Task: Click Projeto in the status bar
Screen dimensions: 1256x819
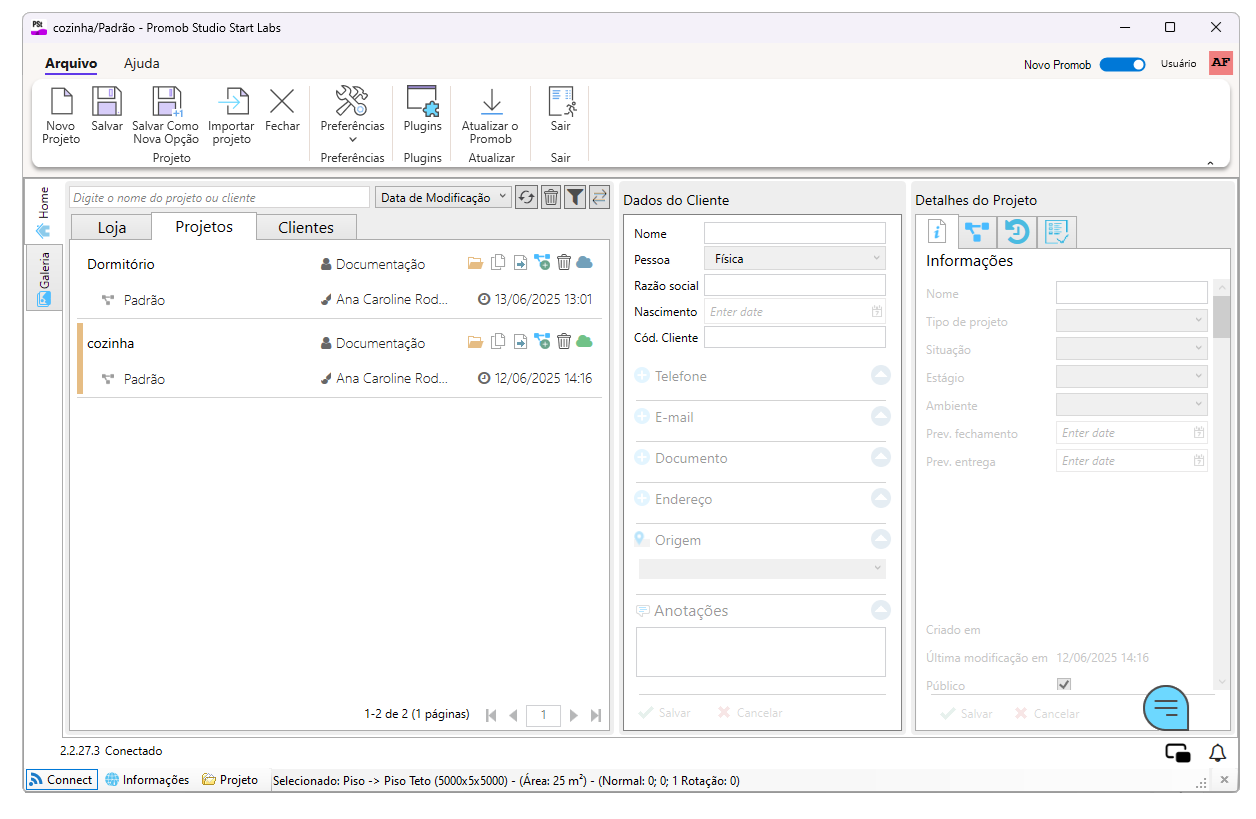Action: [x=230, y=780]
